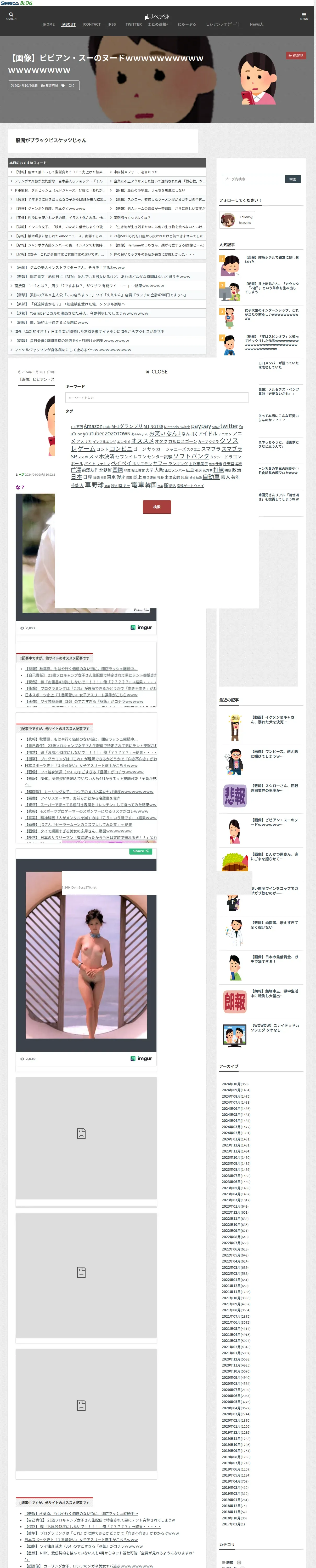This screenshot has width=316, height=1568.
Task: Open popular article 昨晩ホテルで親友に
Action: pyautogui.click(x=272, y=259)
